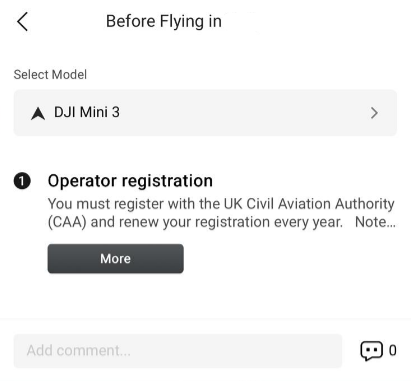Screen dimensions: 411x381
Task: Tap the divider area above the comment bar
Action: tap(205, 319)
